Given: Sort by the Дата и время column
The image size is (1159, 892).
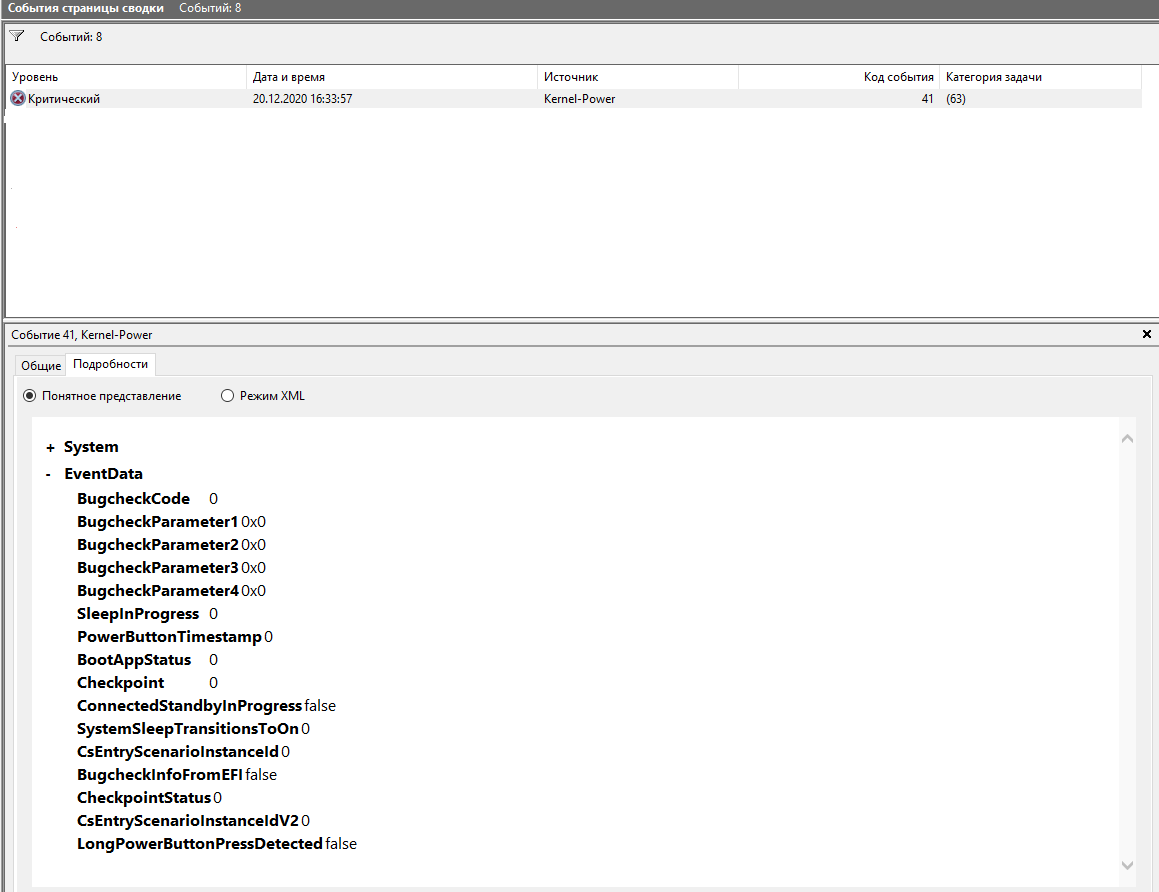Looking at the screenshot, I should click(392, 77).
